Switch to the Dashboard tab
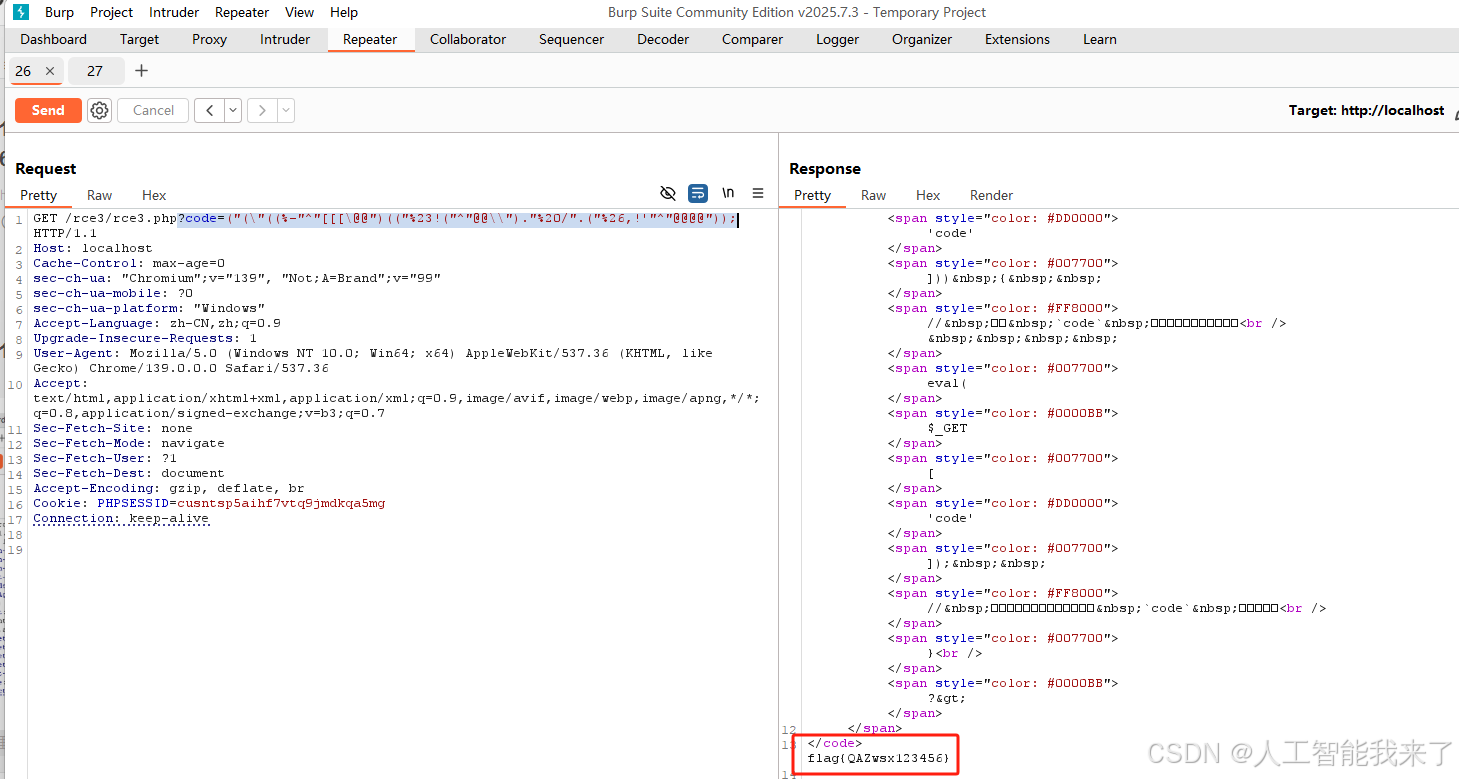This screenshot has width=1459, height=779. click(53, 40)
